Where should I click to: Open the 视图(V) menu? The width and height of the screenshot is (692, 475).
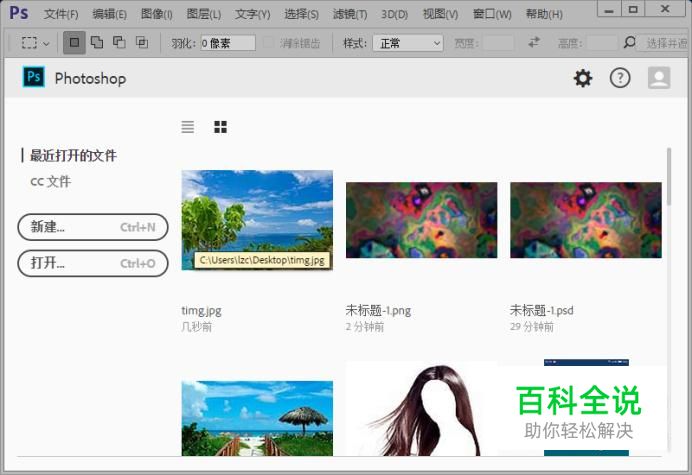[x=440, y=14]
